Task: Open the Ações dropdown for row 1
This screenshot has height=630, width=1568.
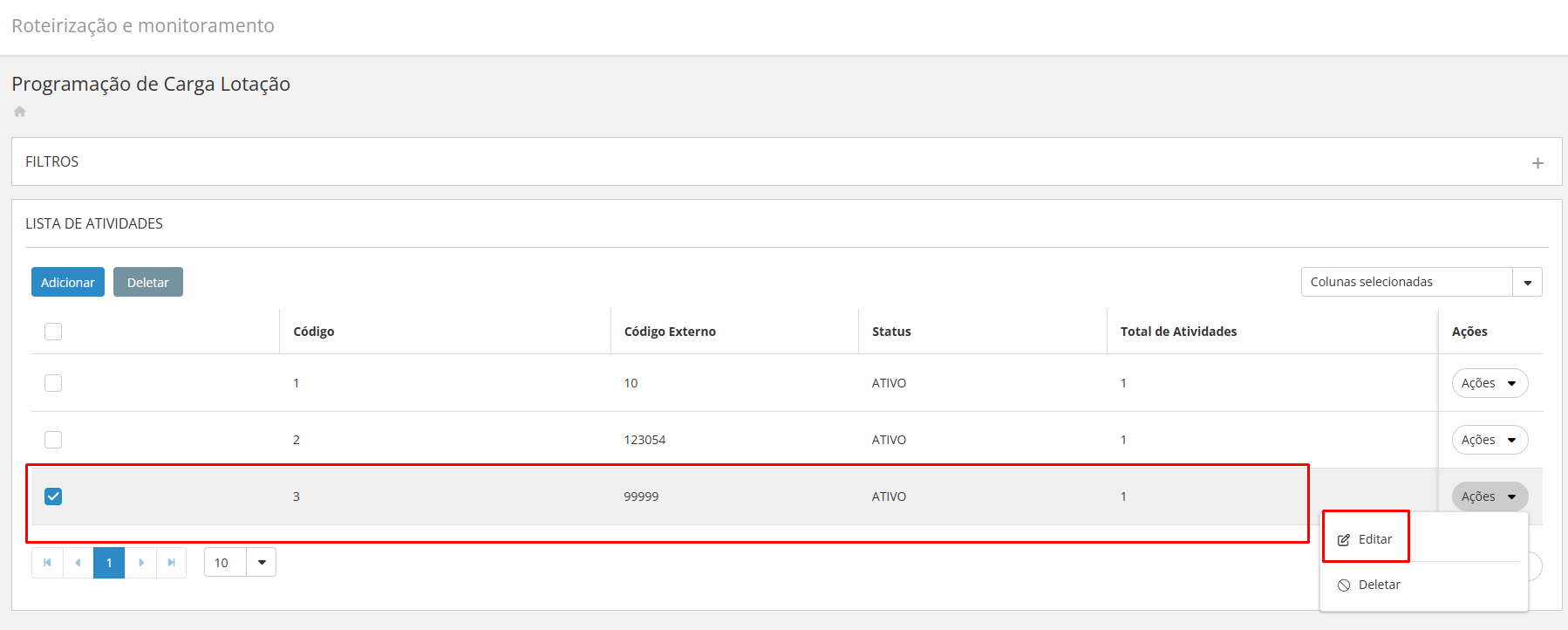Action: tap(1490, 383)
